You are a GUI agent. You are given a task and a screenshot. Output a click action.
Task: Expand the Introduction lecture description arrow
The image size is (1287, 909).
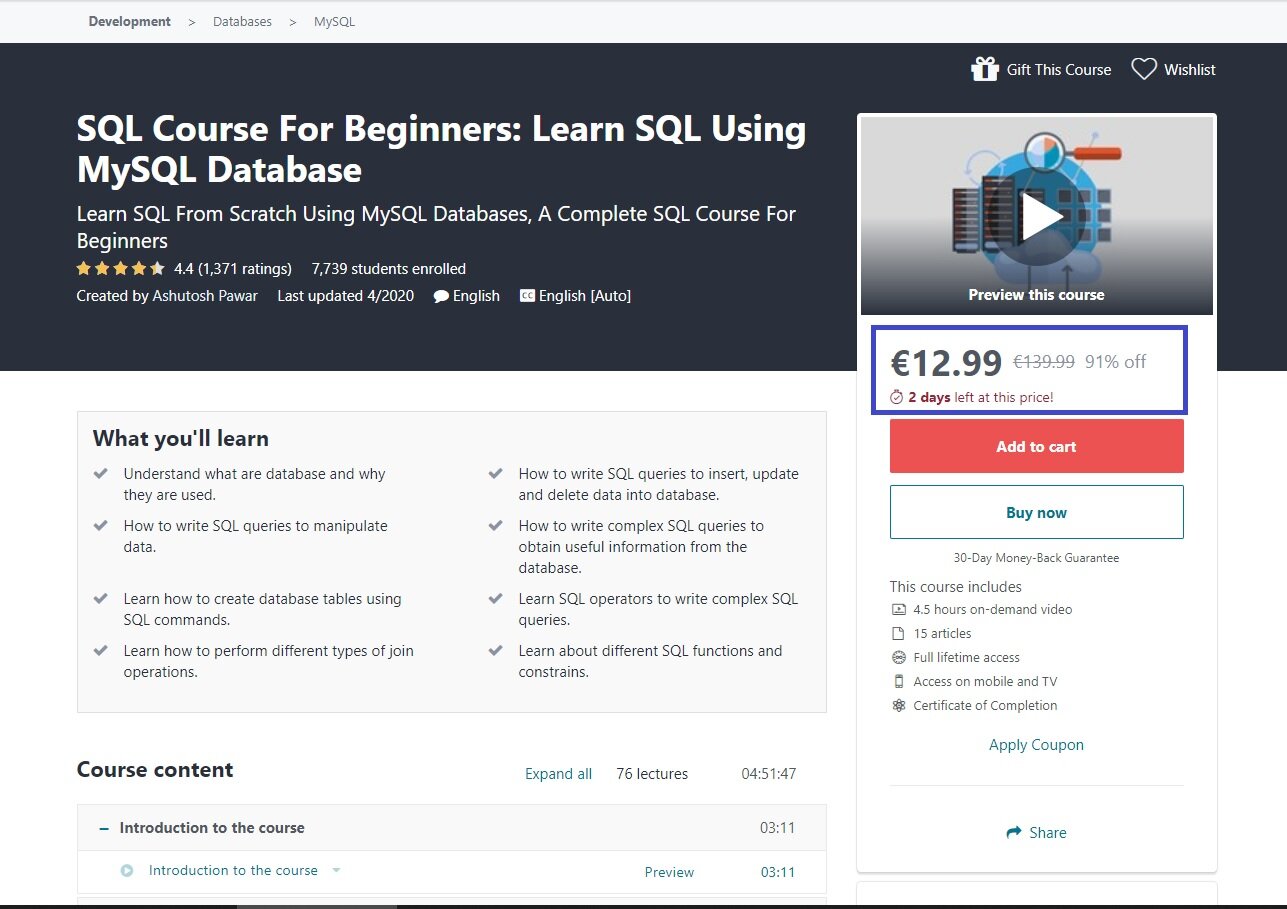pos(336,870)
